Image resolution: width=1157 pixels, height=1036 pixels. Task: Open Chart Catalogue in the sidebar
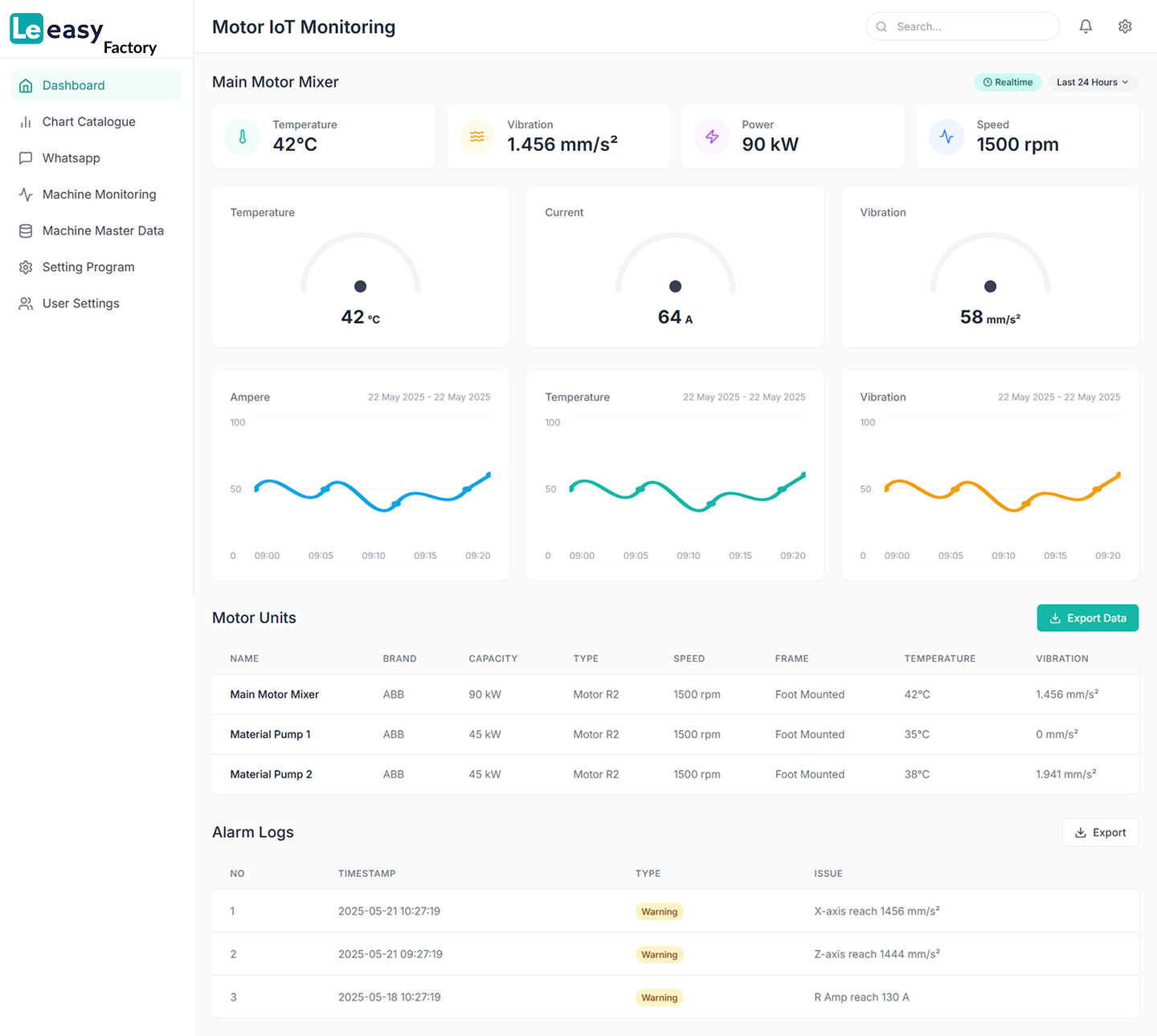pyautogui.click(x=88, y=122)
